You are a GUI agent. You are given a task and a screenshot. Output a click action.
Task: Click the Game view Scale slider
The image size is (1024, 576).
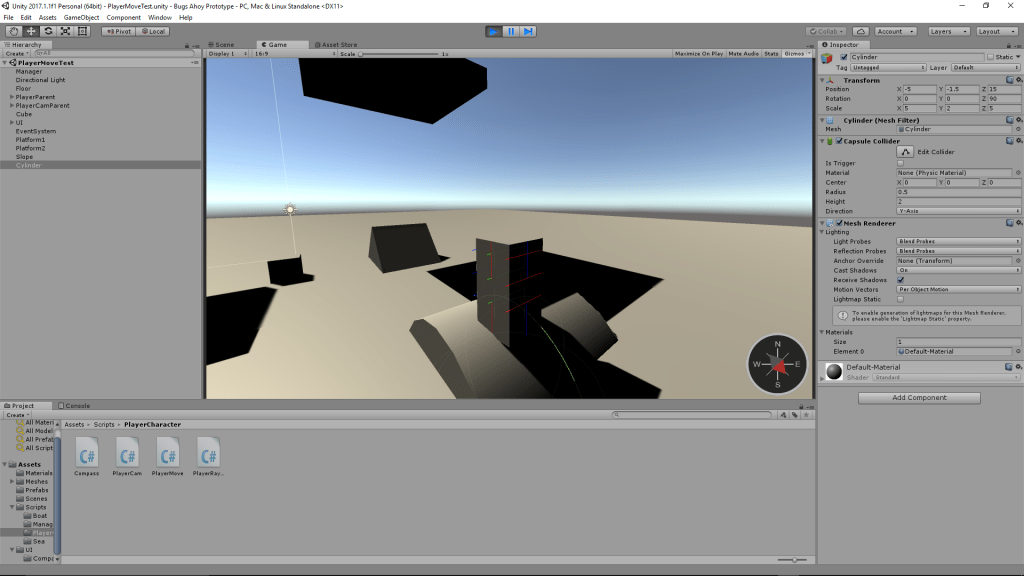pyautogui.click(x=400, y=54)
